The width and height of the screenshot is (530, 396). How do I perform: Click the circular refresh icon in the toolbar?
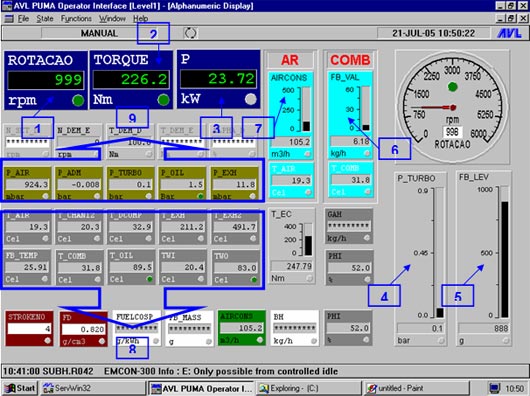click(190, 33)
